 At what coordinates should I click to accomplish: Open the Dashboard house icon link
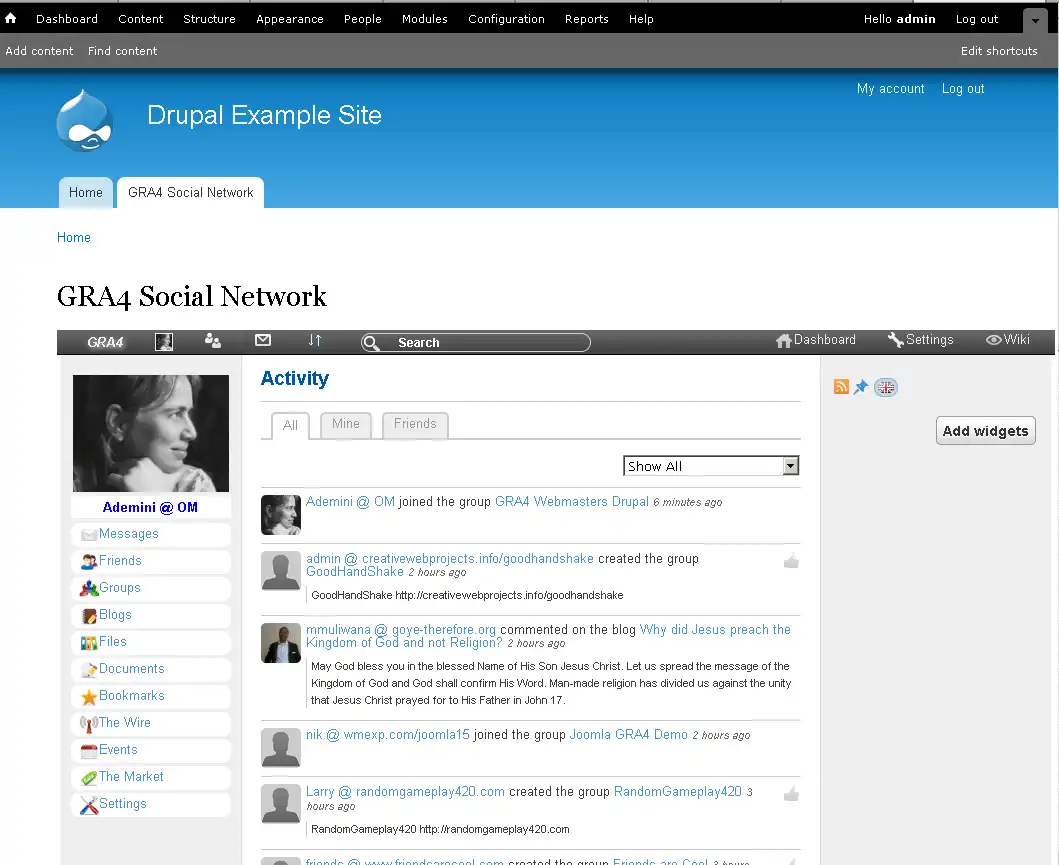click(x=816, y=340)
